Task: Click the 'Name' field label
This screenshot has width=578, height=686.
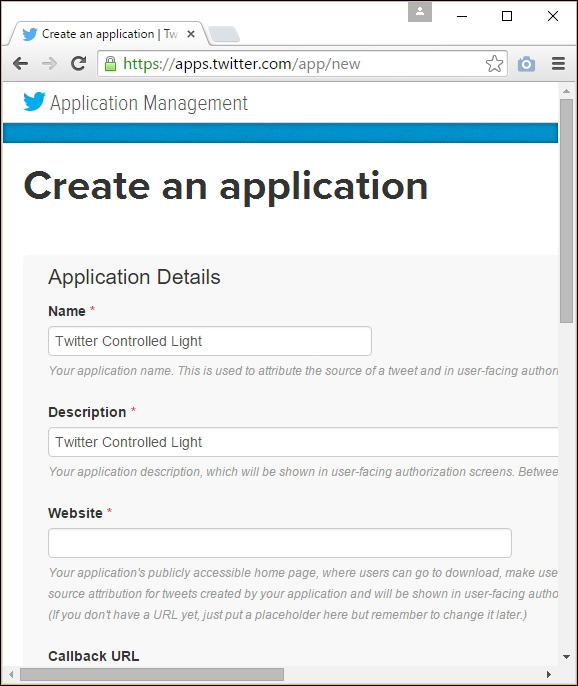Action: tap(67, 311)
